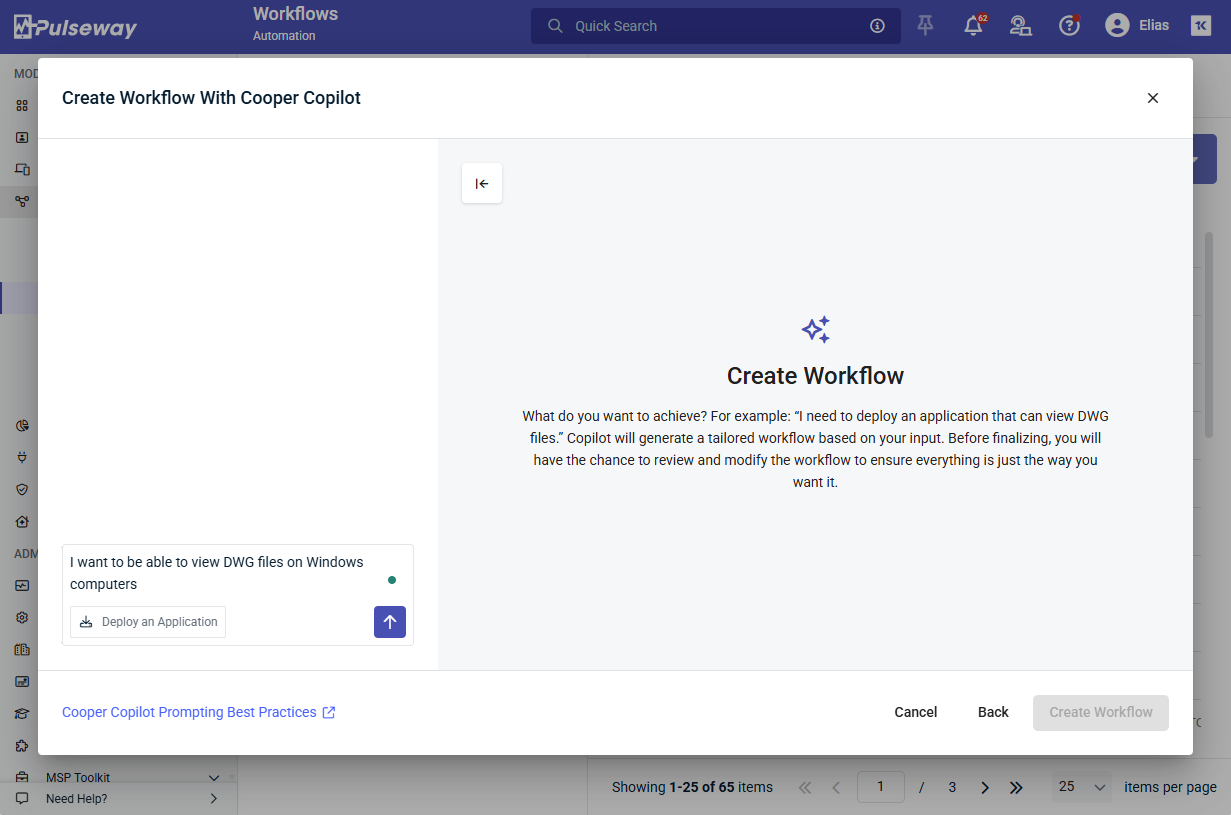Open the library books icon in sidebar
The height and width of the screenshot is (815, 1231).
click(22, 649)
